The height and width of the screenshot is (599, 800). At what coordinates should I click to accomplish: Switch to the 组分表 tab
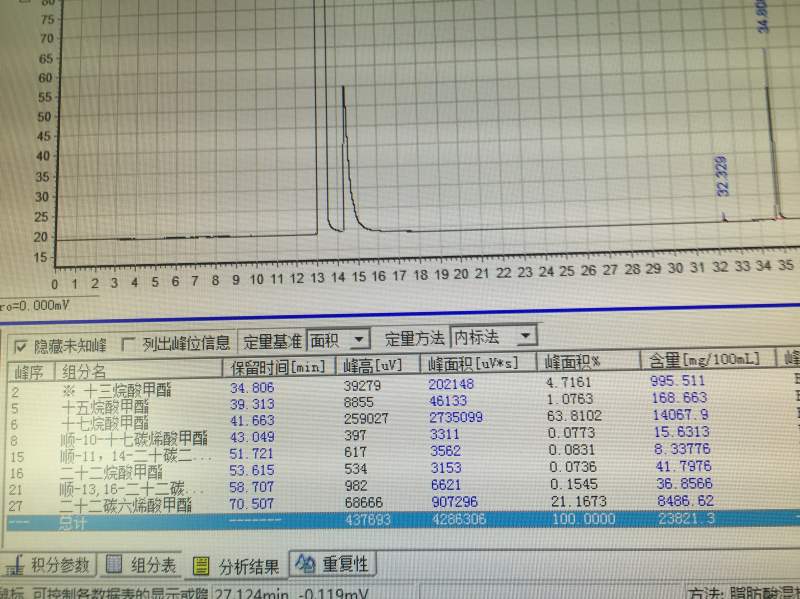[x=140, y=565]
